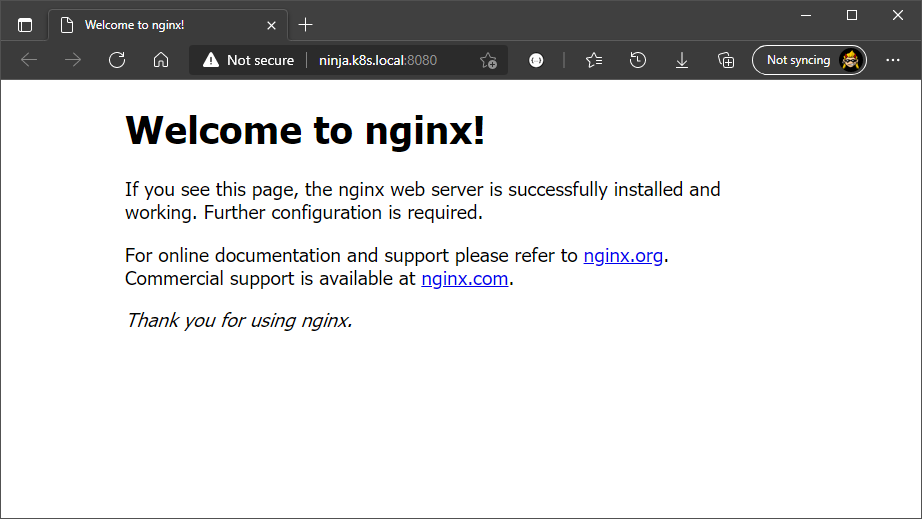922x519 pixels.
Task: Add this page to favorites
Action: pos(488,60)
